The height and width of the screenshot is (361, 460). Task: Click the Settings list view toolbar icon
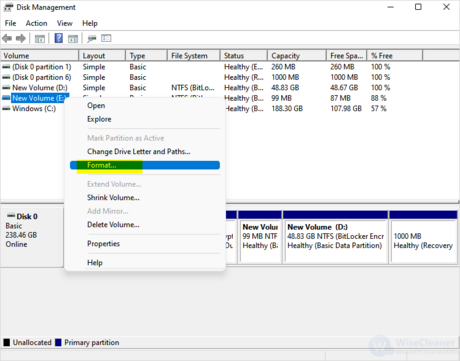pos(106,39)
